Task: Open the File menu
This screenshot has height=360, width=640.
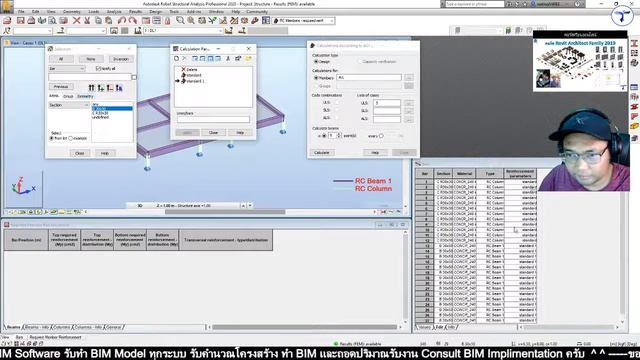Action: click(21, 11)
